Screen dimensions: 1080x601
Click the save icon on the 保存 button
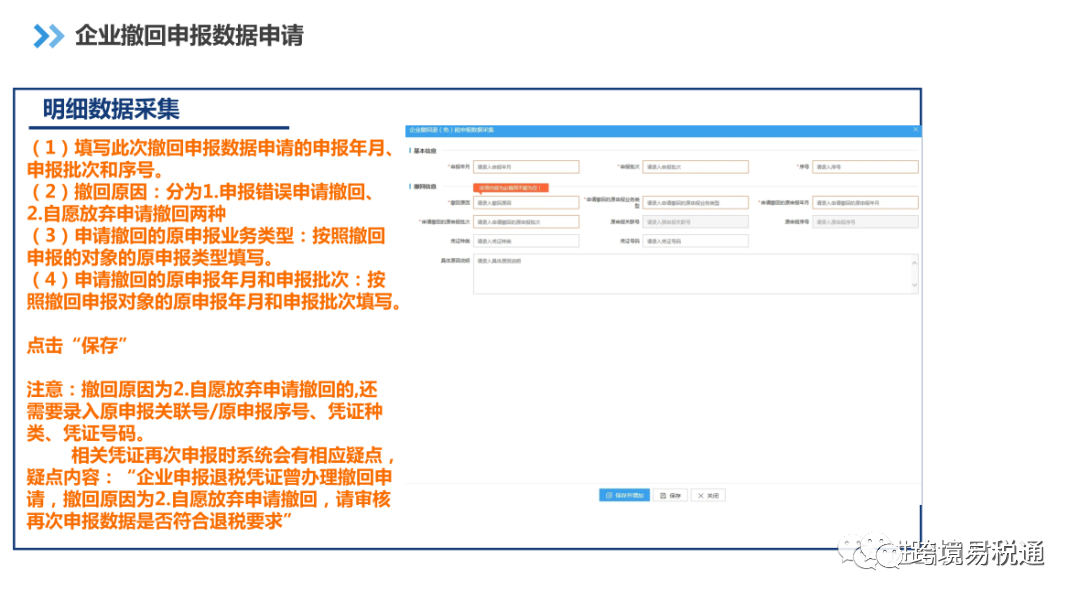(x=662, y=495)
